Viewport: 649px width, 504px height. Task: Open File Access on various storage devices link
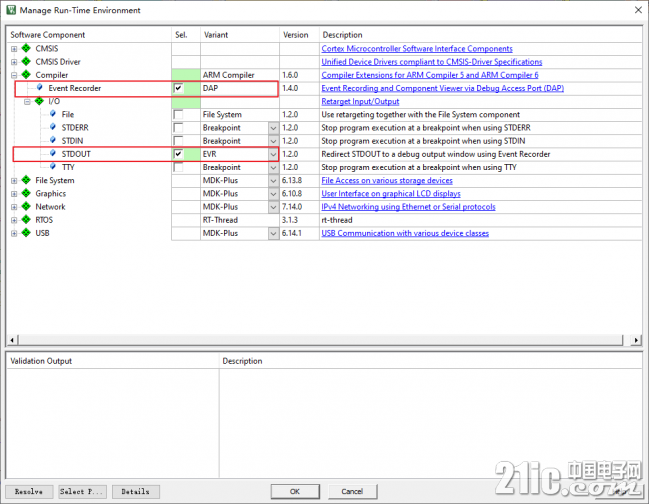pos(387,180)
